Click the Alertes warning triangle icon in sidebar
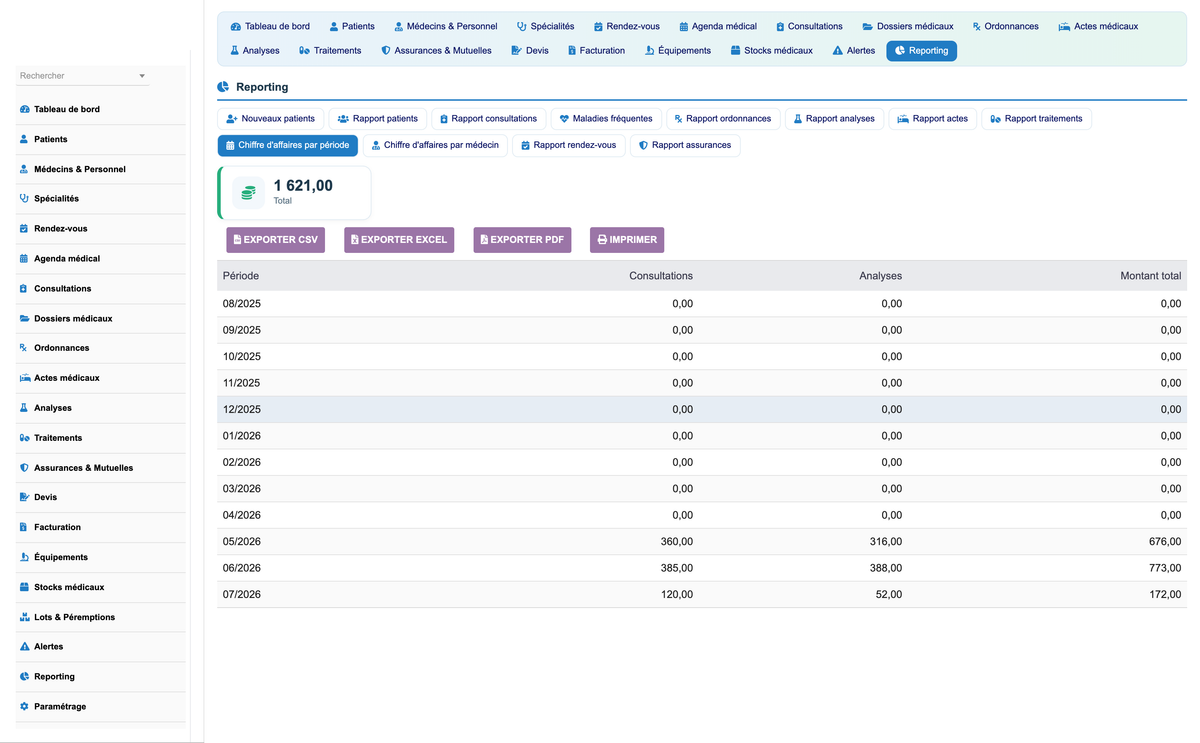 coord(24,647)
